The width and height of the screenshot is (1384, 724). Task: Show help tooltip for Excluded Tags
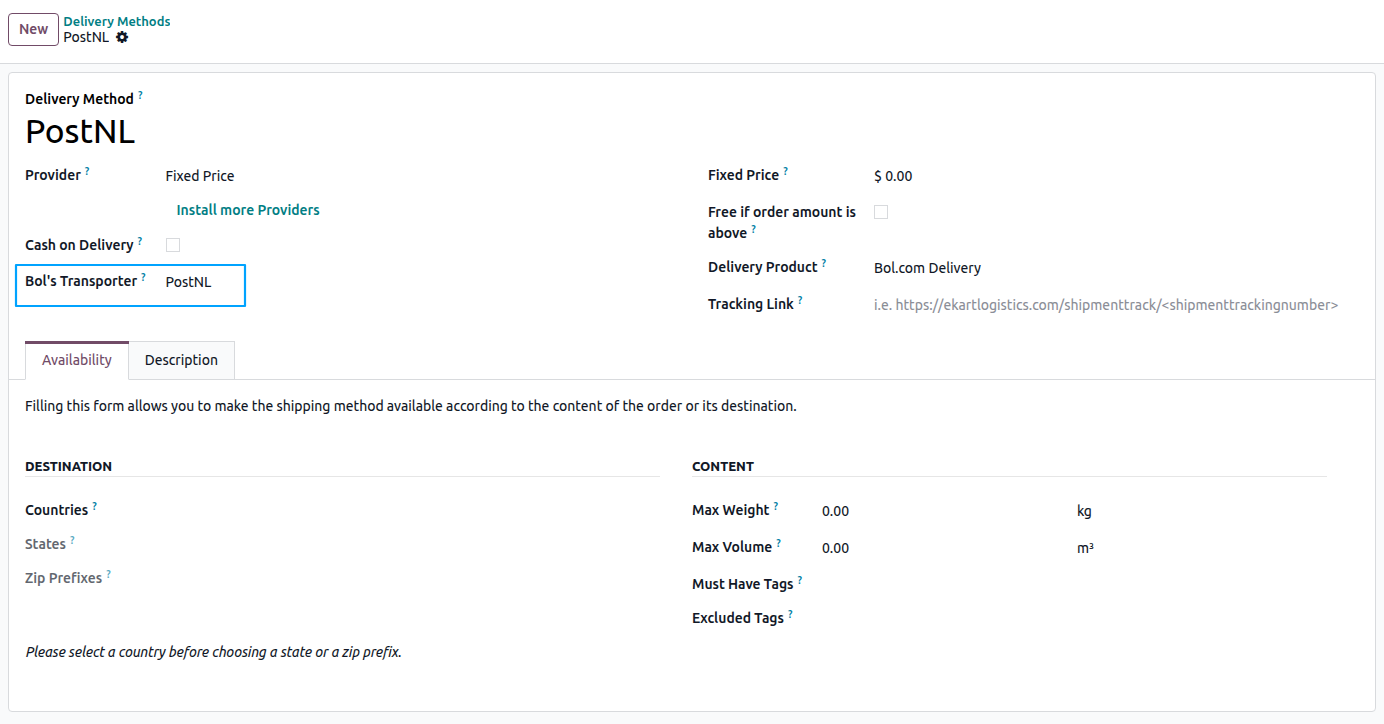point(790,613)
